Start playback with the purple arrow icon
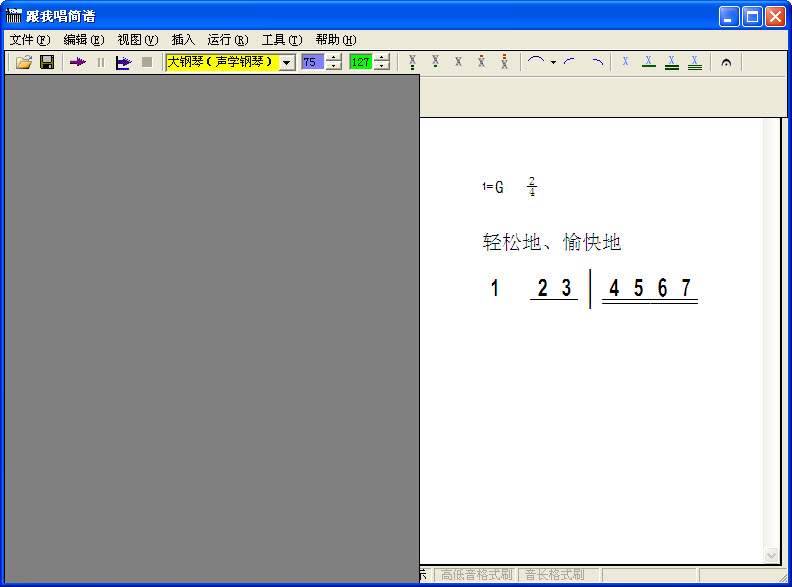The width and height of the screenshot is (792, 587). tap(78, 62)
